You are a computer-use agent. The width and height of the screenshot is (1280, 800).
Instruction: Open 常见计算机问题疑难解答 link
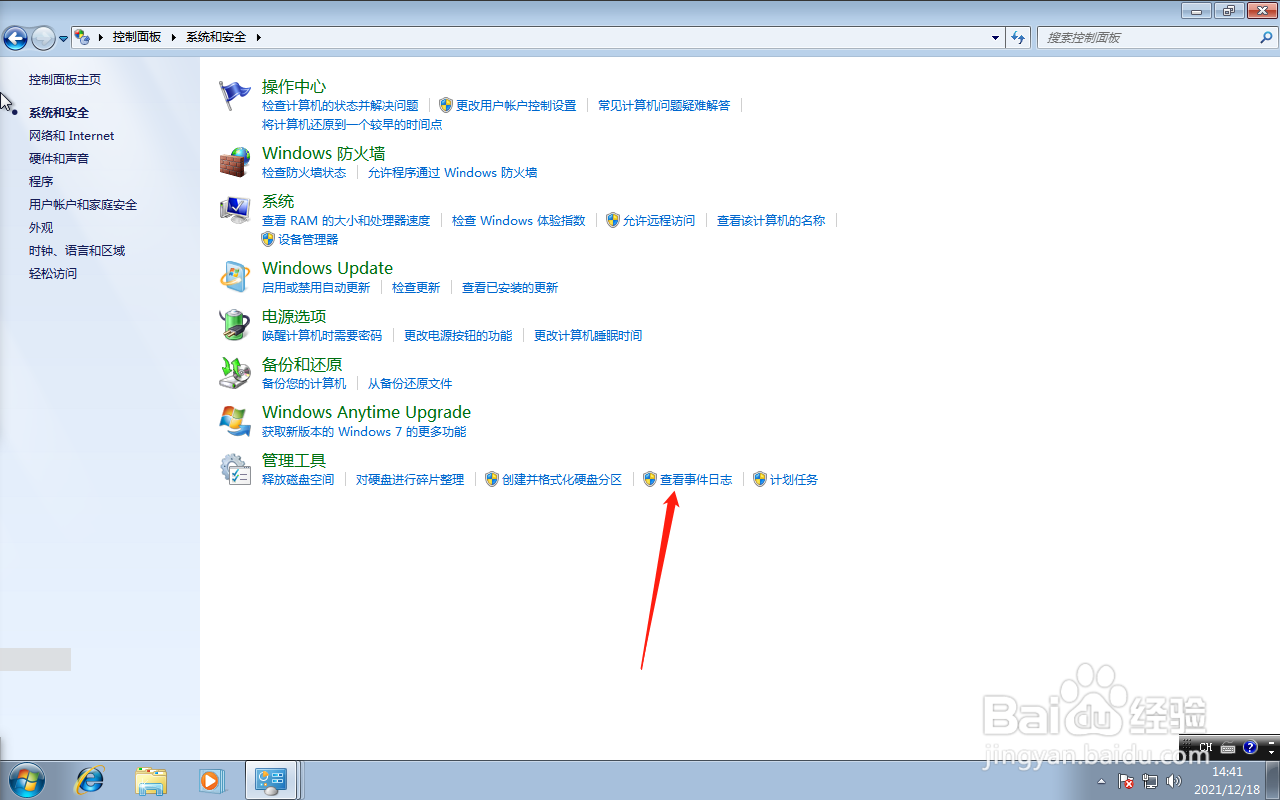(664, 105)
